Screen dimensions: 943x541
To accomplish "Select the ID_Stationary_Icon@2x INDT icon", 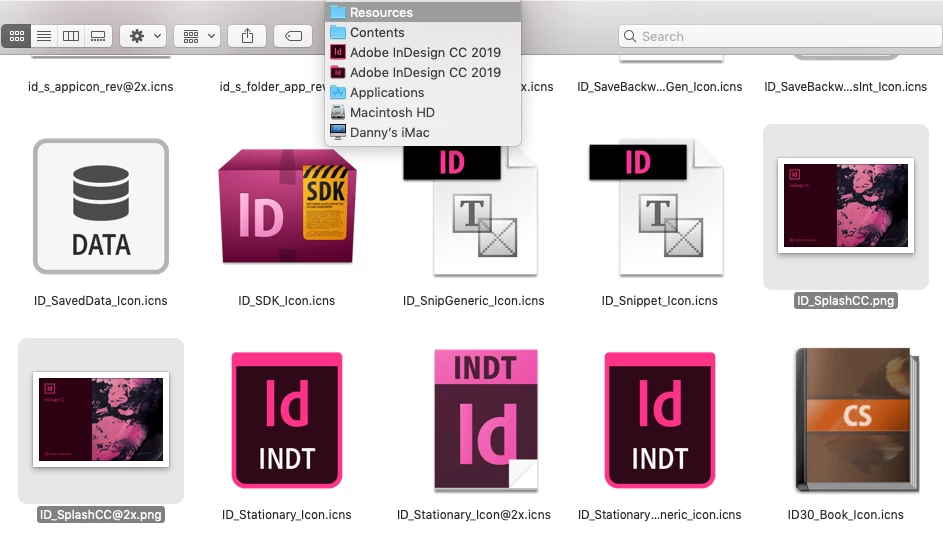I will (486, 420).
